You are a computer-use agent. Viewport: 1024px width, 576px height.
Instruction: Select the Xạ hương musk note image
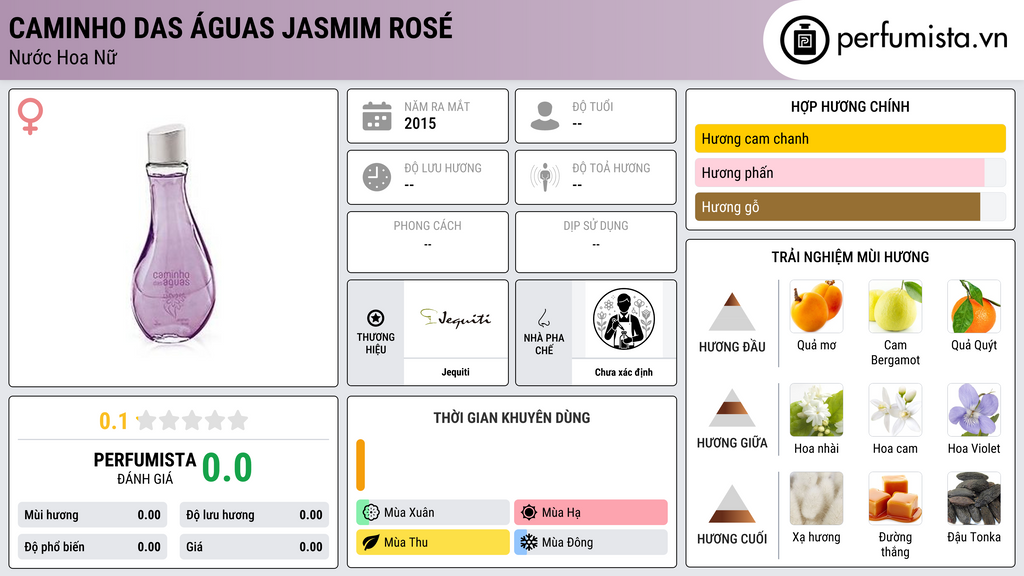click(x=816, y=498)
